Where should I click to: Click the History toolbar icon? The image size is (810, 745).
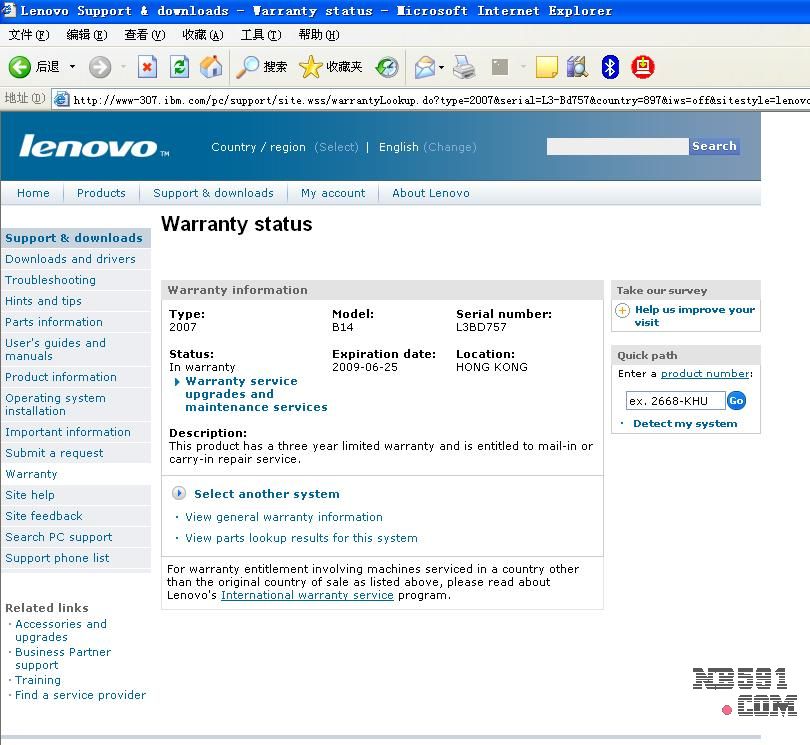pos(387,67)
